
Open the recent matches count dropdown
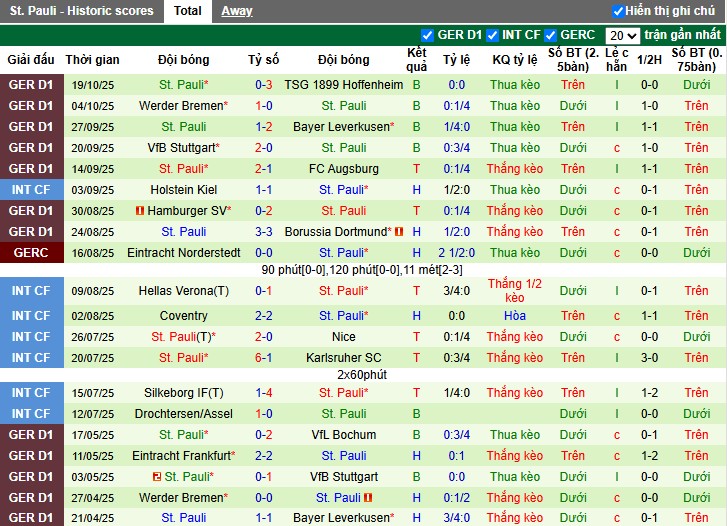coord(622,35)
